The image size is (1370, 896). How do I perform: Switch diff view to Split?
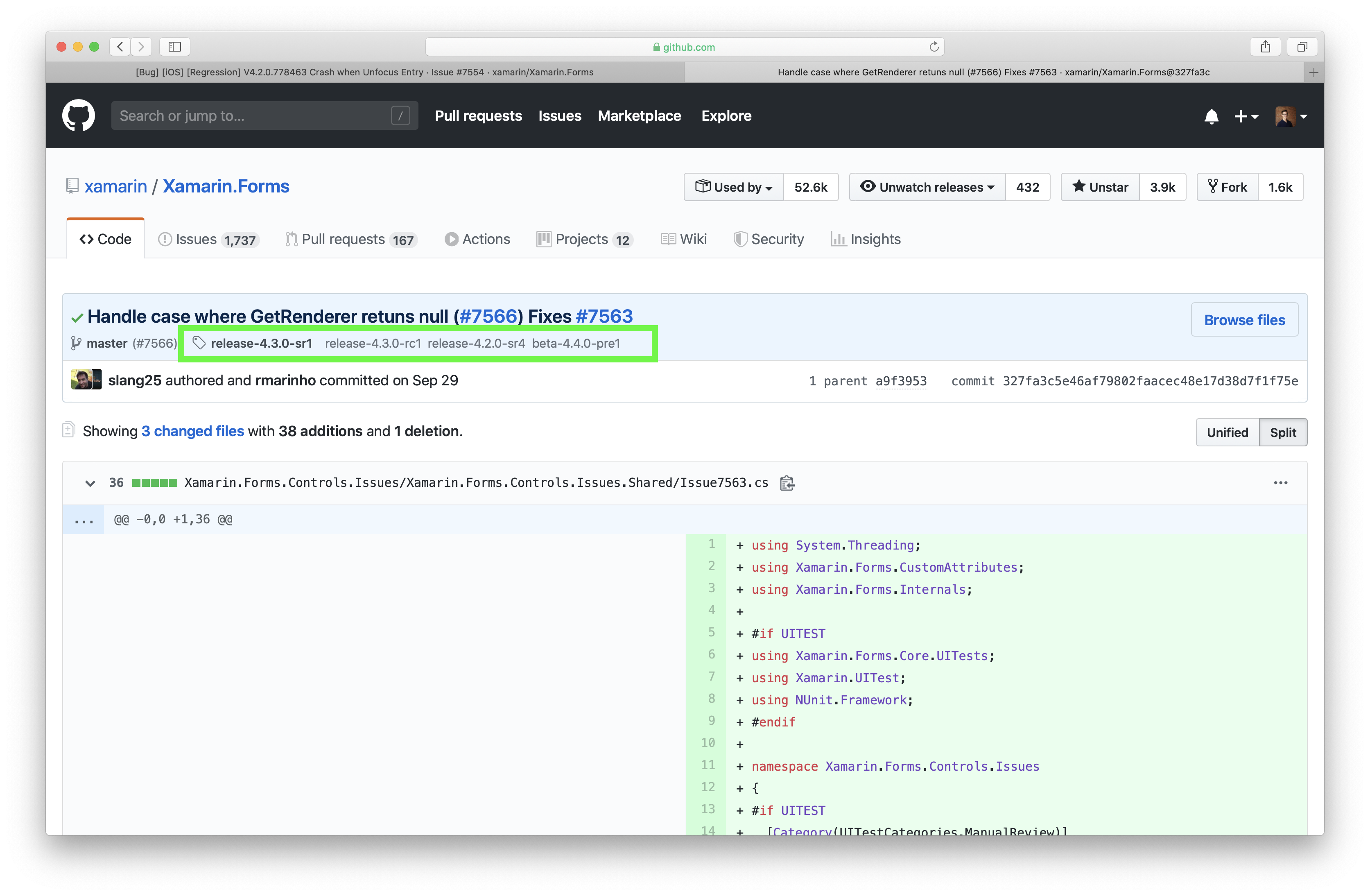coord(1282,432)
